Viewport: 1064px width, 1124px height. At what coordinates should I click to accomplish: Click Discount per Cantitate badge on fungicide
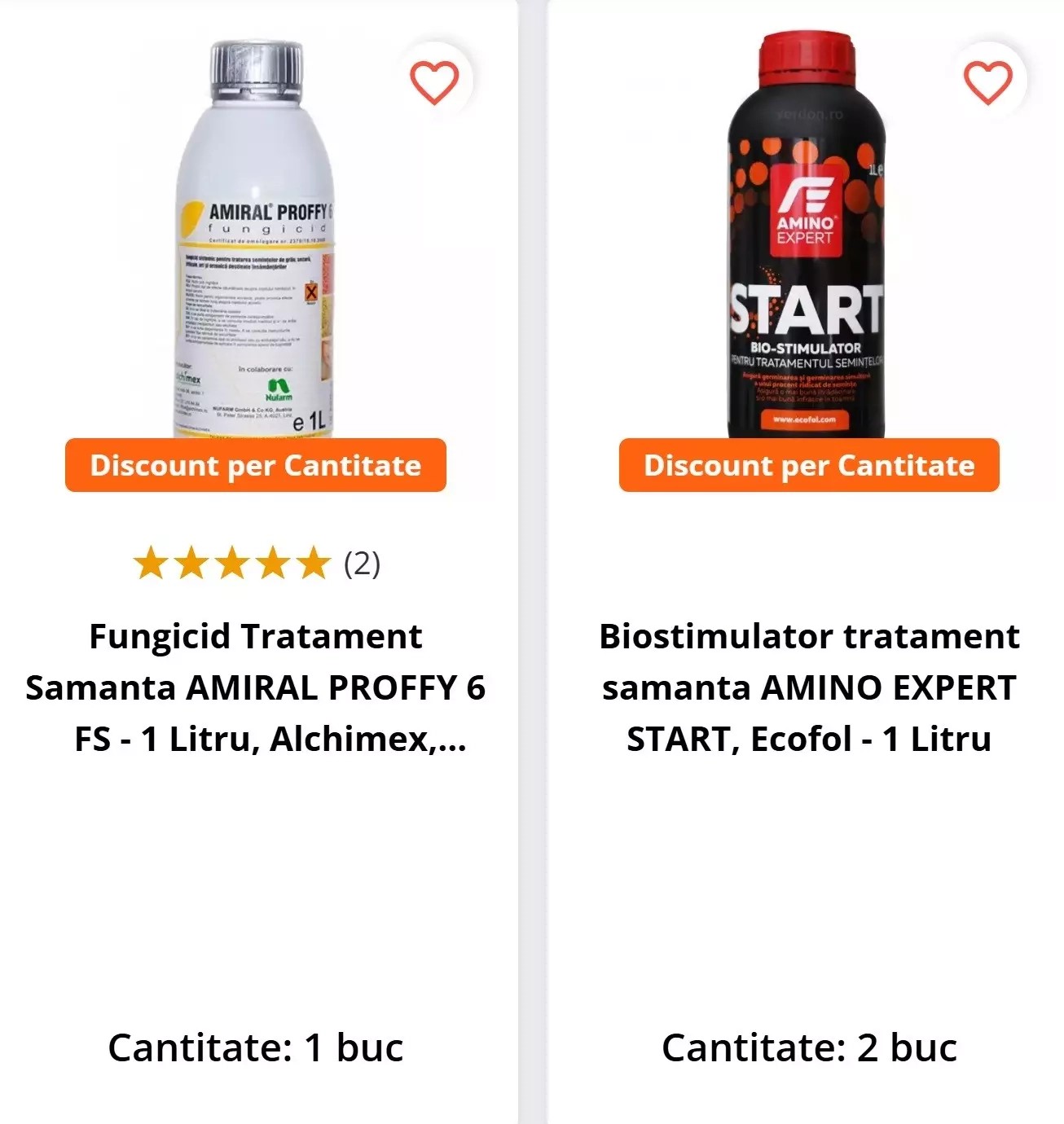pos(256,465)
